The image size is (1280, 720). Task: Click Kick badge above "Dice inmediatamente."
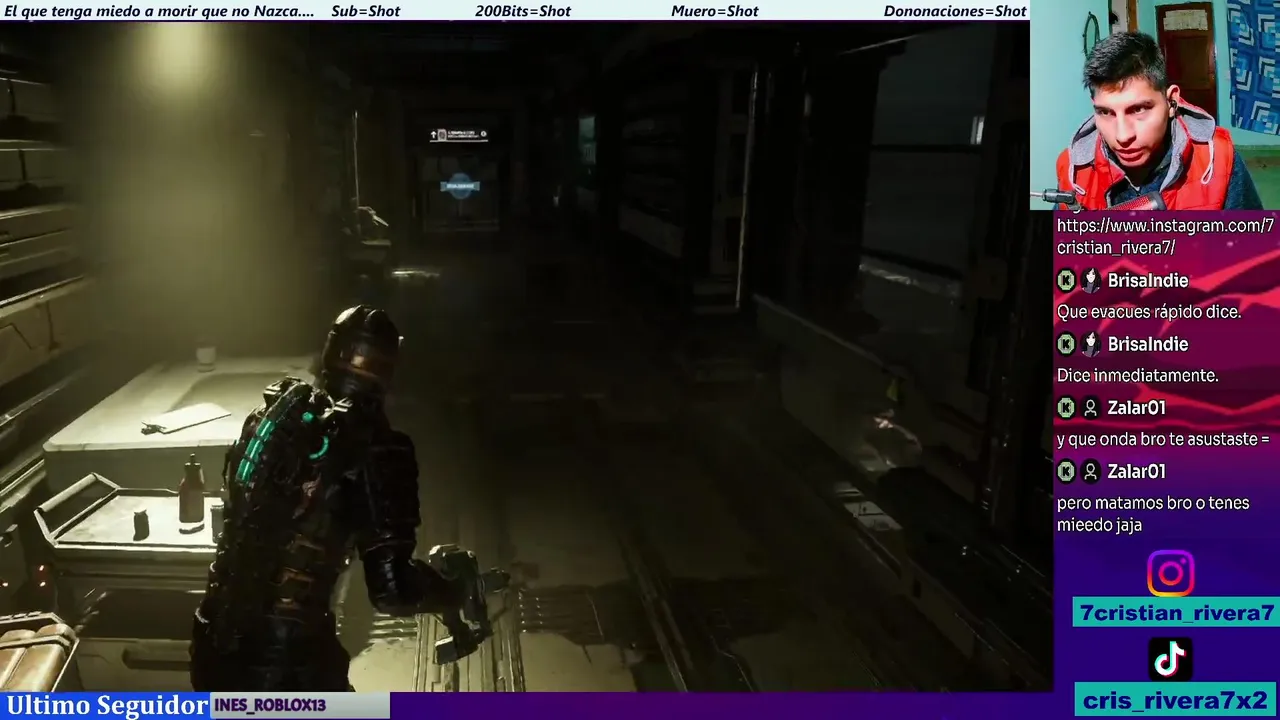pyautogui.click(x=1066, y=345)
